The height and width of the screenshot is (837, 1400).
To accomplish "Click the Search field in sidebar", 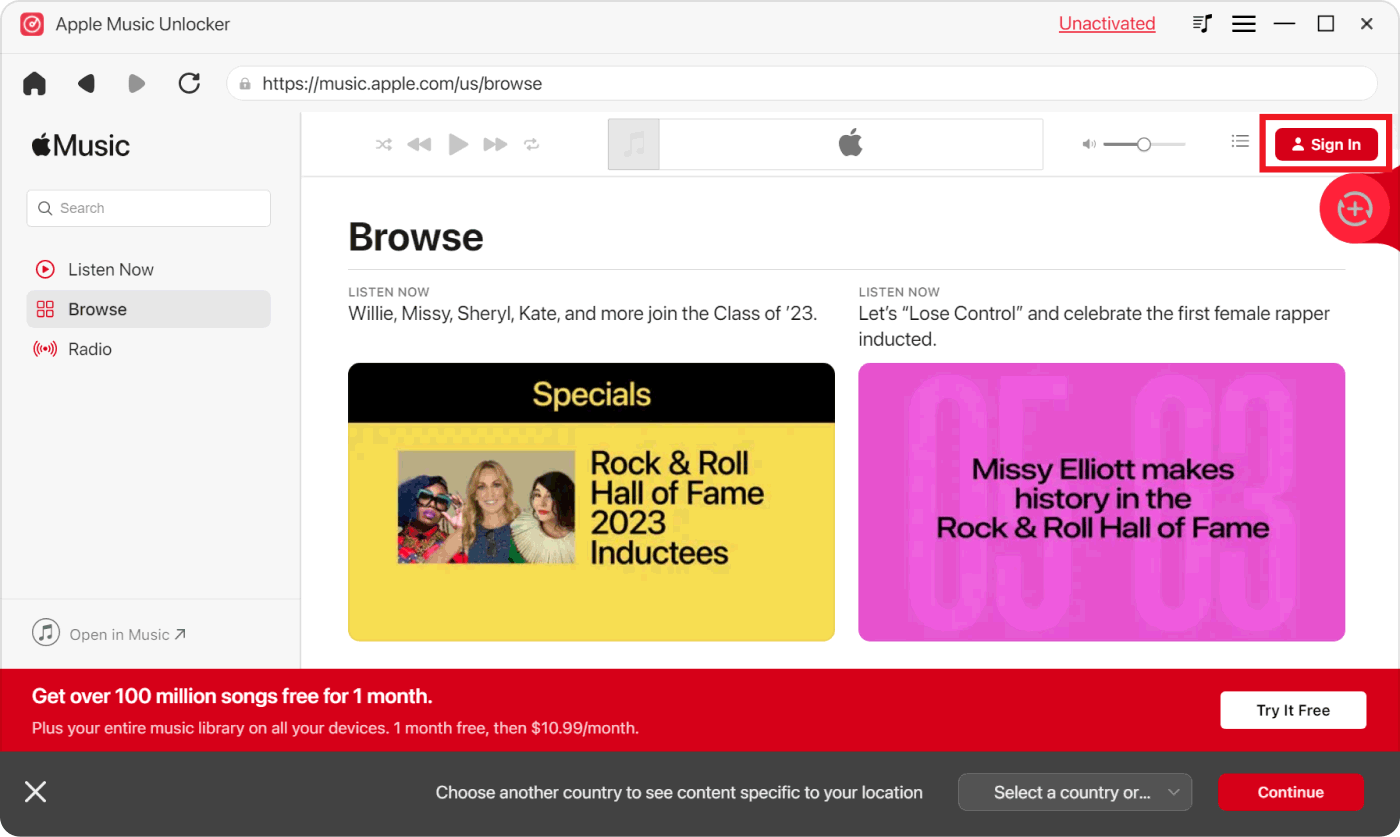I will pos(149,208).
